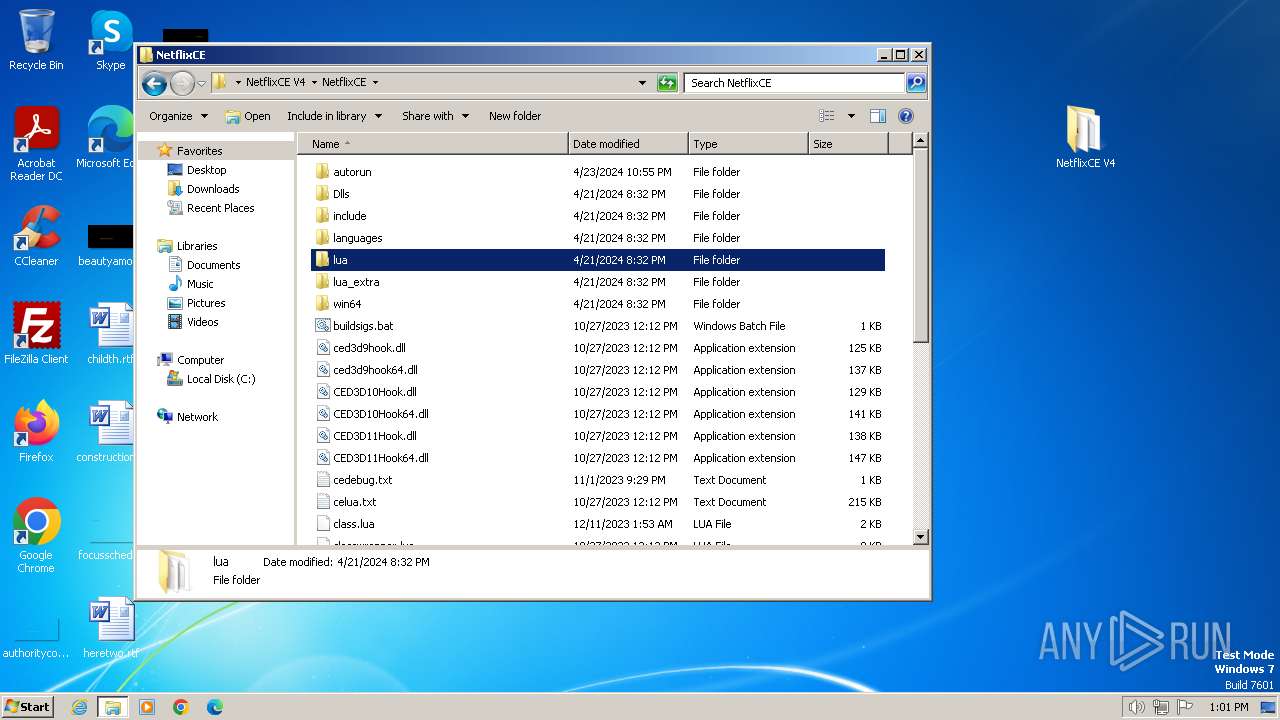Expand NetflixCE V4 breadcrumb arrow
The height and width of the screenshot is (720, 1280).
coord(314,83)
